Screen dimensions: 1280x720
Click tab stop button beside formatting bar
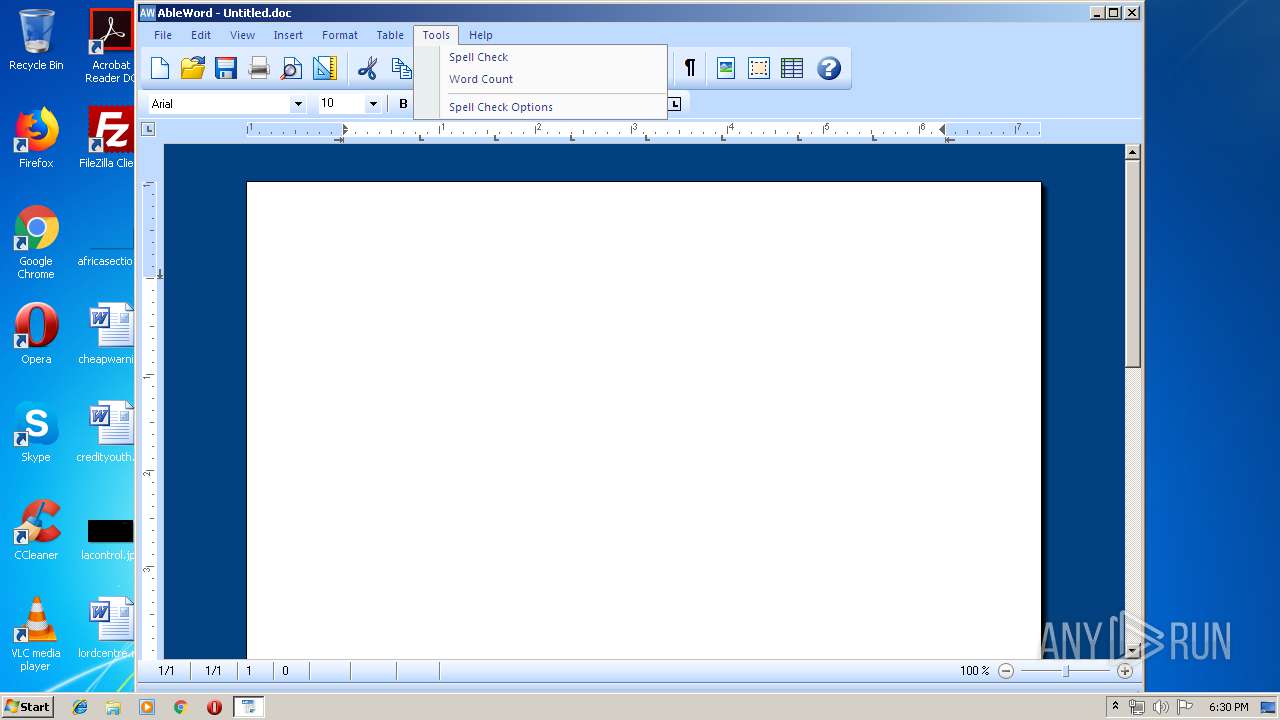pyautogui.click(x=675, y=103)
